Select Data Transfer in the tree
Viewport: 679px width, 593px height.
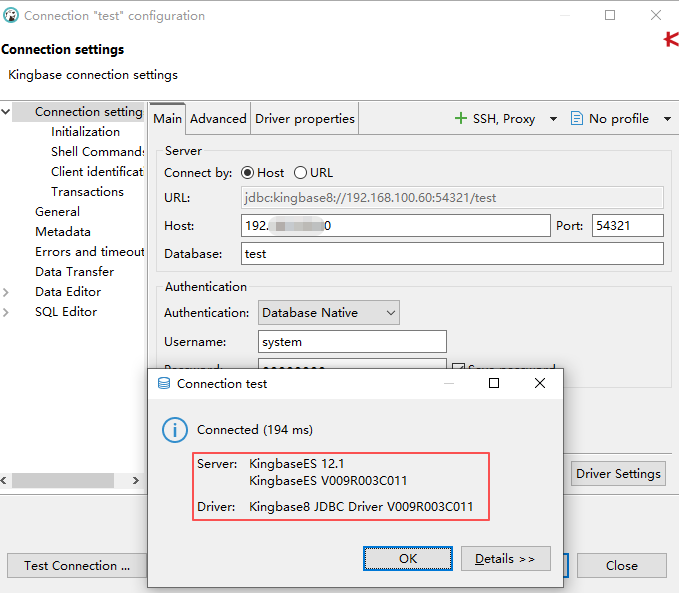[x=74, y=272]
